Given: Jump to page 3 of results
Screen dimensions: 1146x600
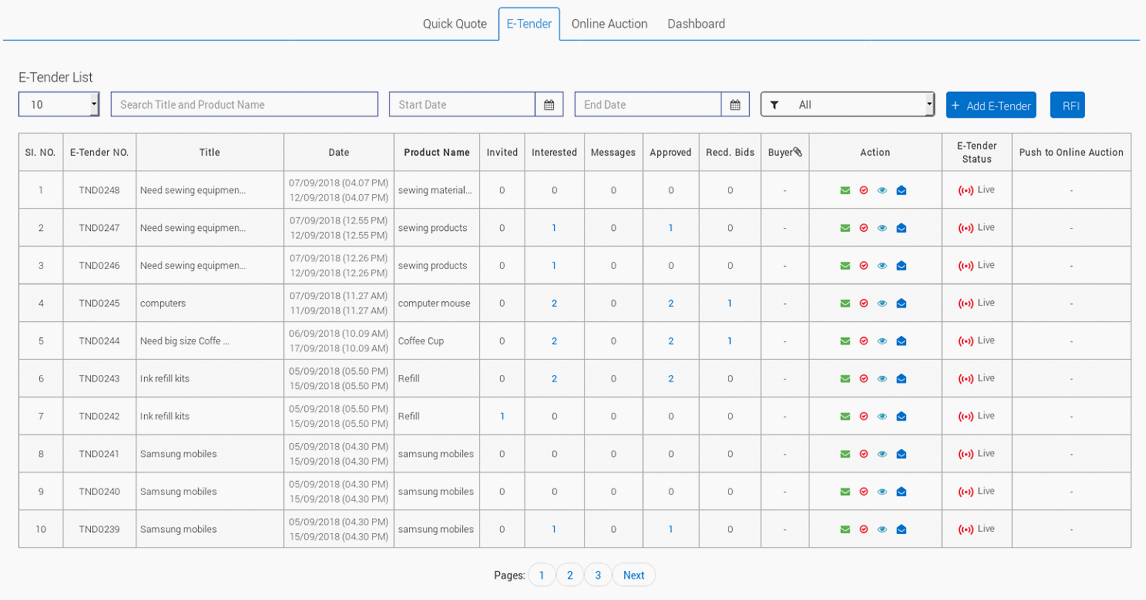Looking at the screenshot, I should [x=598, y=575].
